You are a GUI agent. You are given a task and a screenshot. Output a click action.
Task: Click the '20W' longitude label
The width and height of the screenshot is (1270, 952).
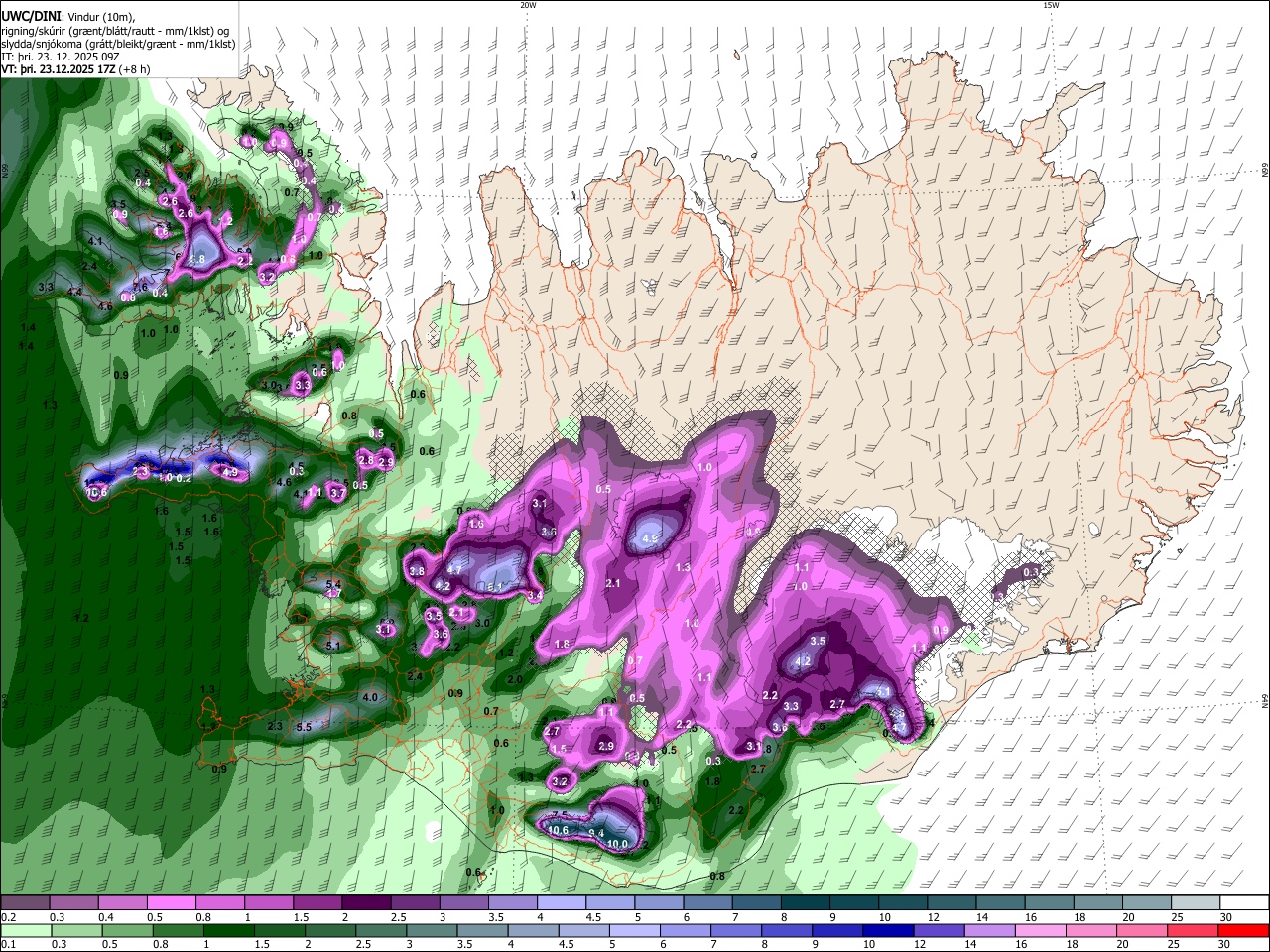(528, 5)
